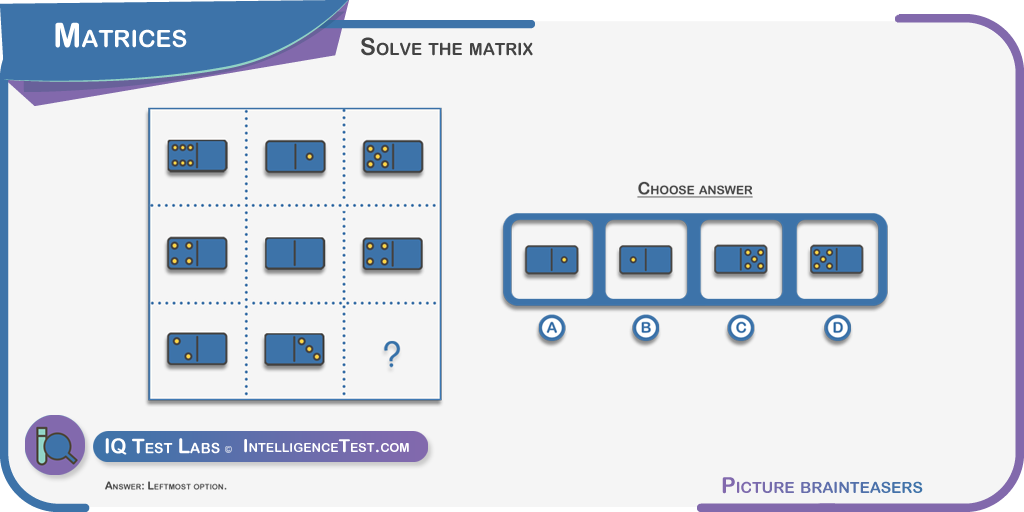Viewport: 1024px width, 512px height.
Task: Click the blank domino in matrix center
Action: (x=295, y=254)
